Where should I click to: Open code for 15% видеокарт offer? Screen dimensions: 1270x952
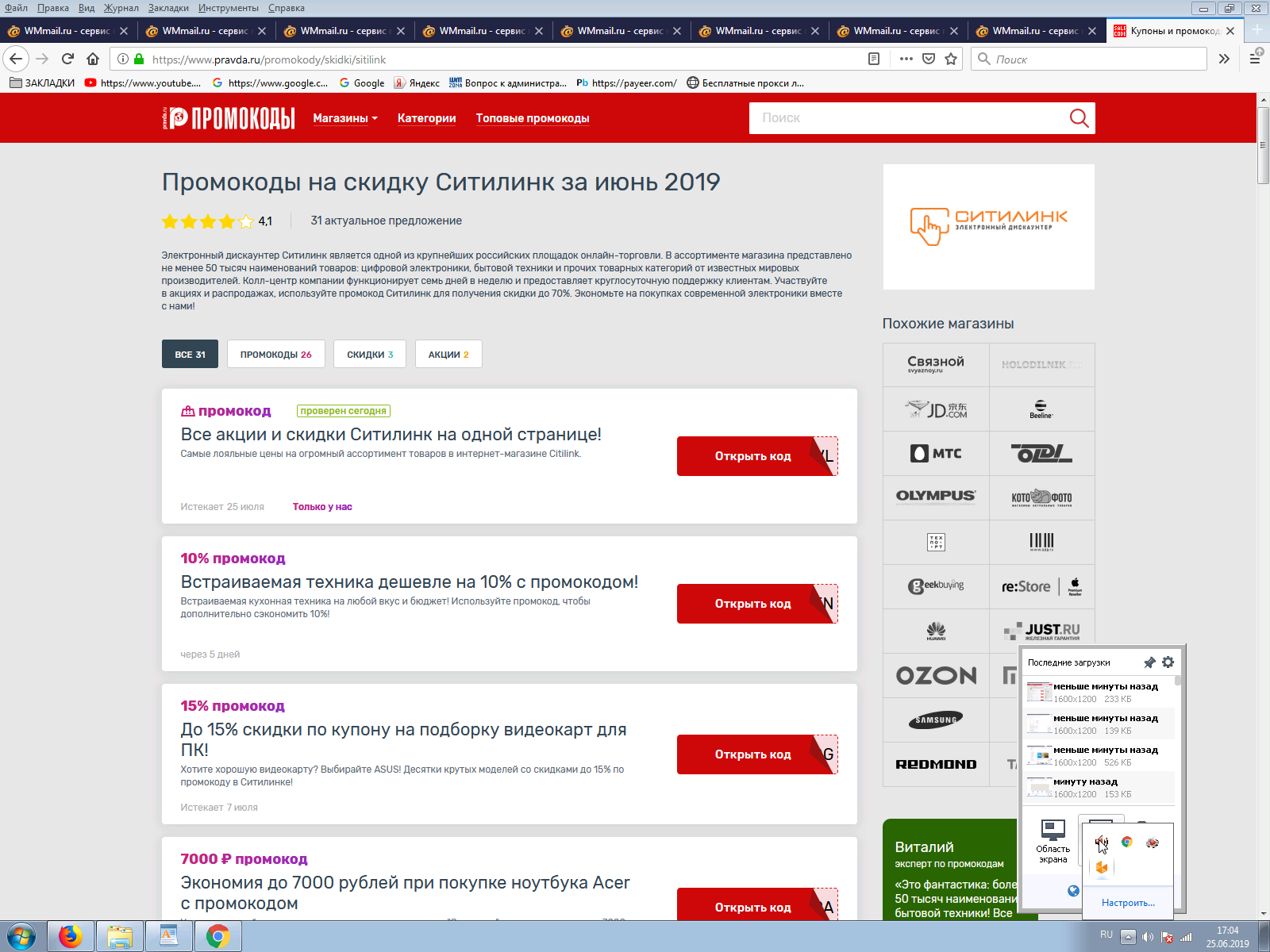click(757, 754)
